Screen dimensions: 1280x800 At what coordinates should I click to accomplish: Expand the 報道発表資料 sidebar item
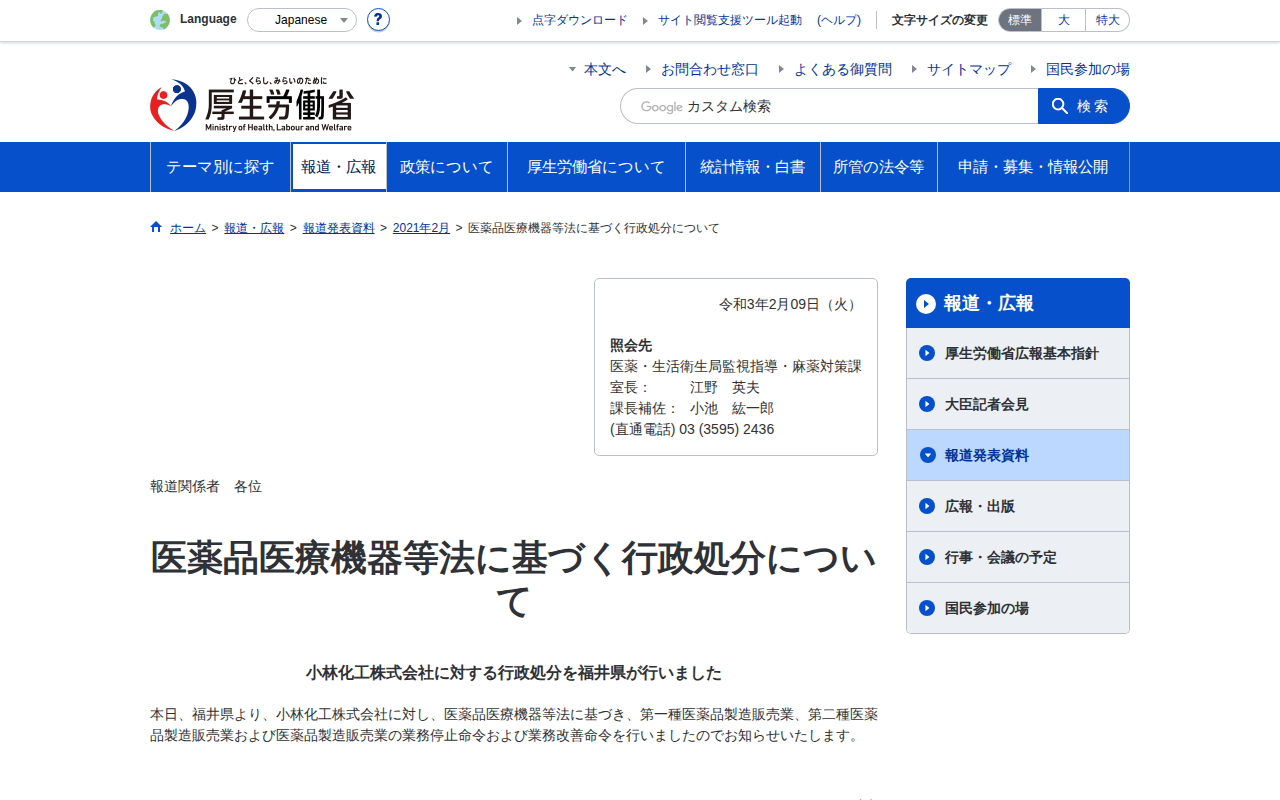coord(1018,455)
